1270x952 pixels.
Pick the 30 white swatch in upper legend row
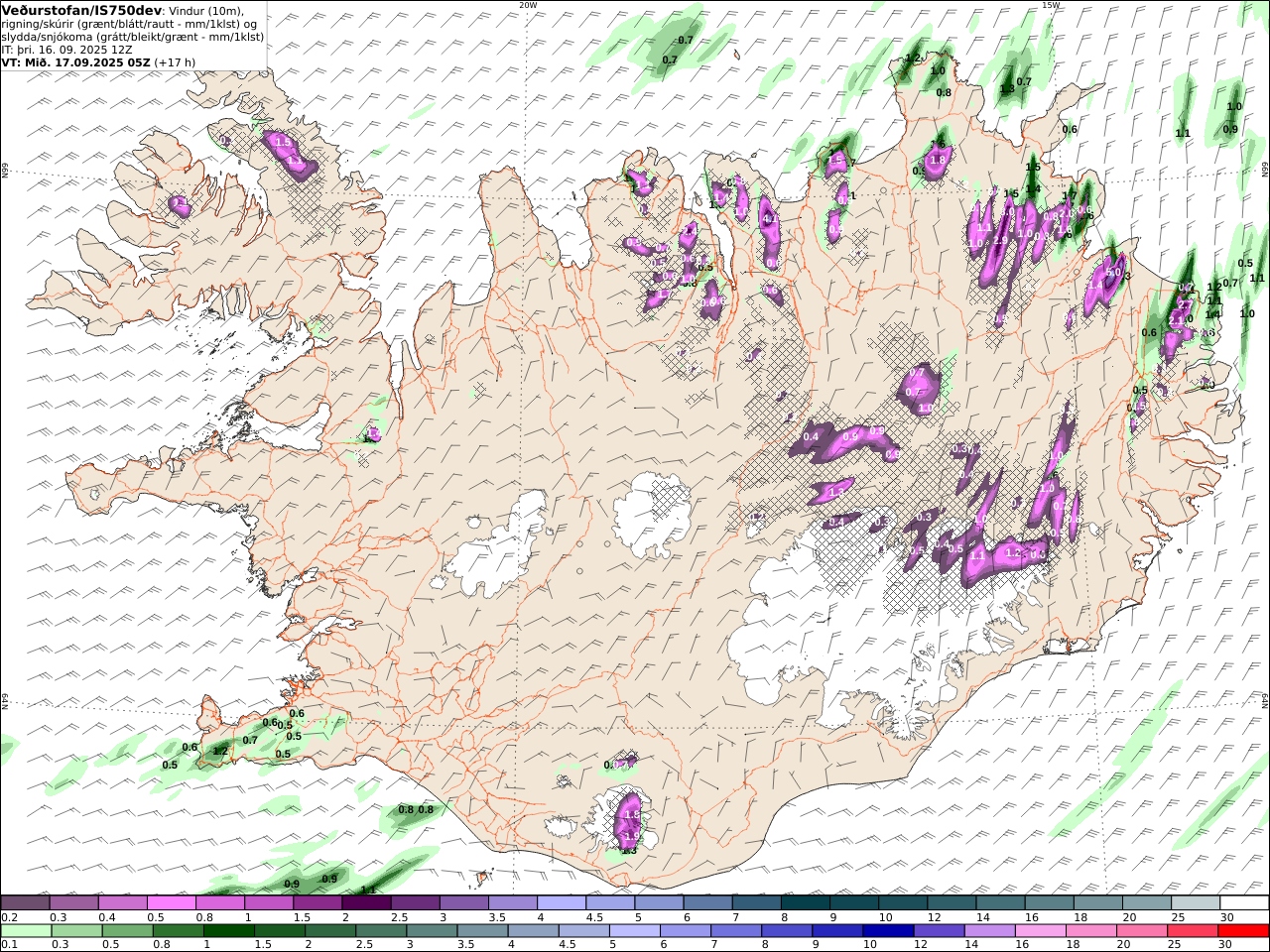[1244, 903]
